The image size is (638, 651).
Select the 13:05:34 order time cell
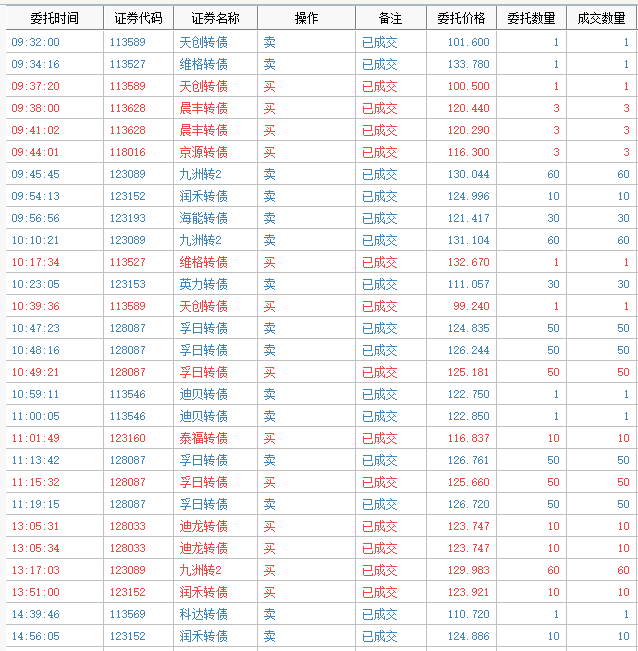tap(35, 548)
